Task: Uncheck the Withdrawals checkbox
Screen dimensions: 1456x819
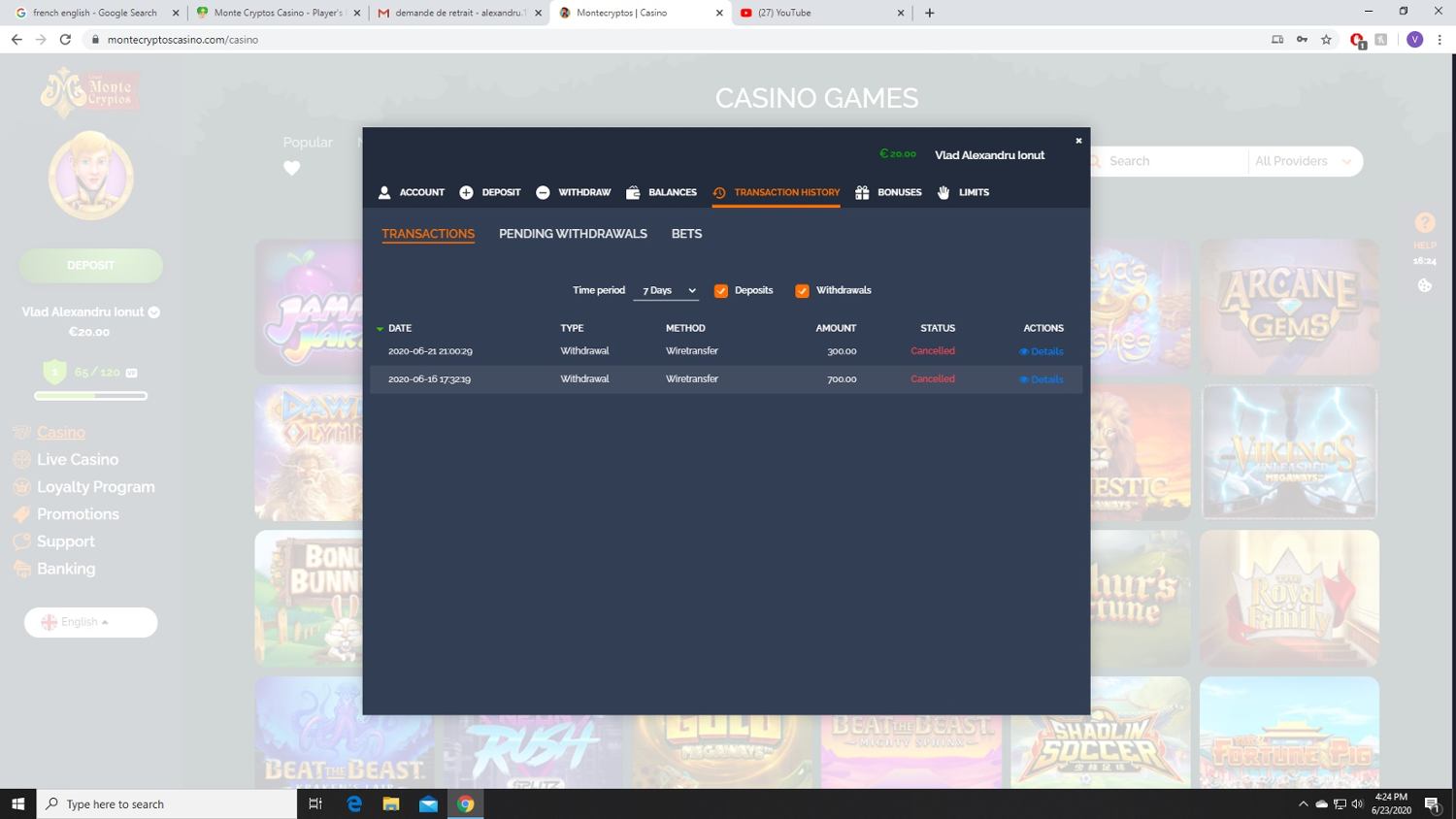Action: point(802,291)
